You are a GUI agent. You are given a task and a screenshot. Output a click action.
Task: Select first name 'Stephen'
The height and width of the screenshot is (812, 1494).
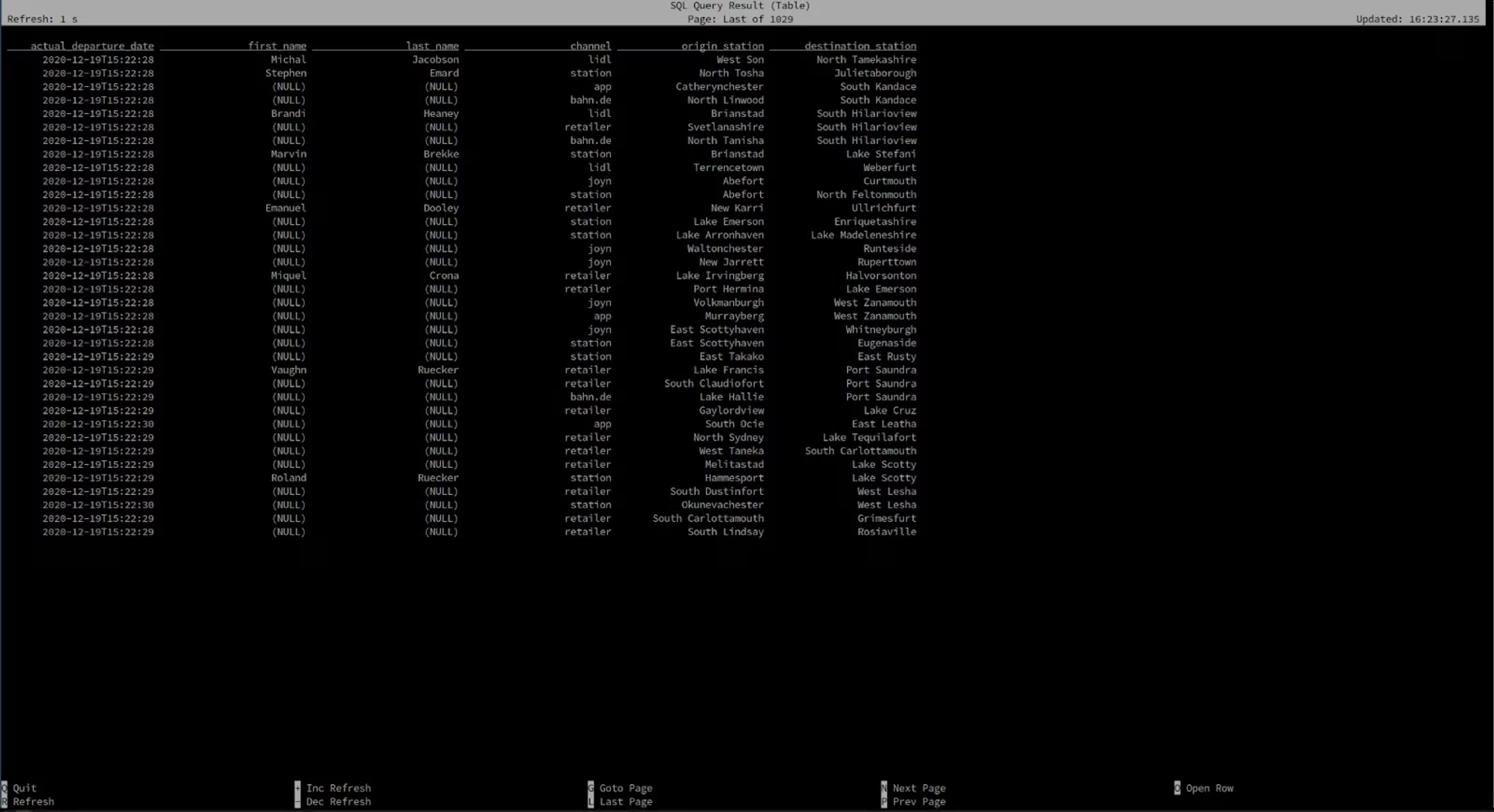click(285, 73)
